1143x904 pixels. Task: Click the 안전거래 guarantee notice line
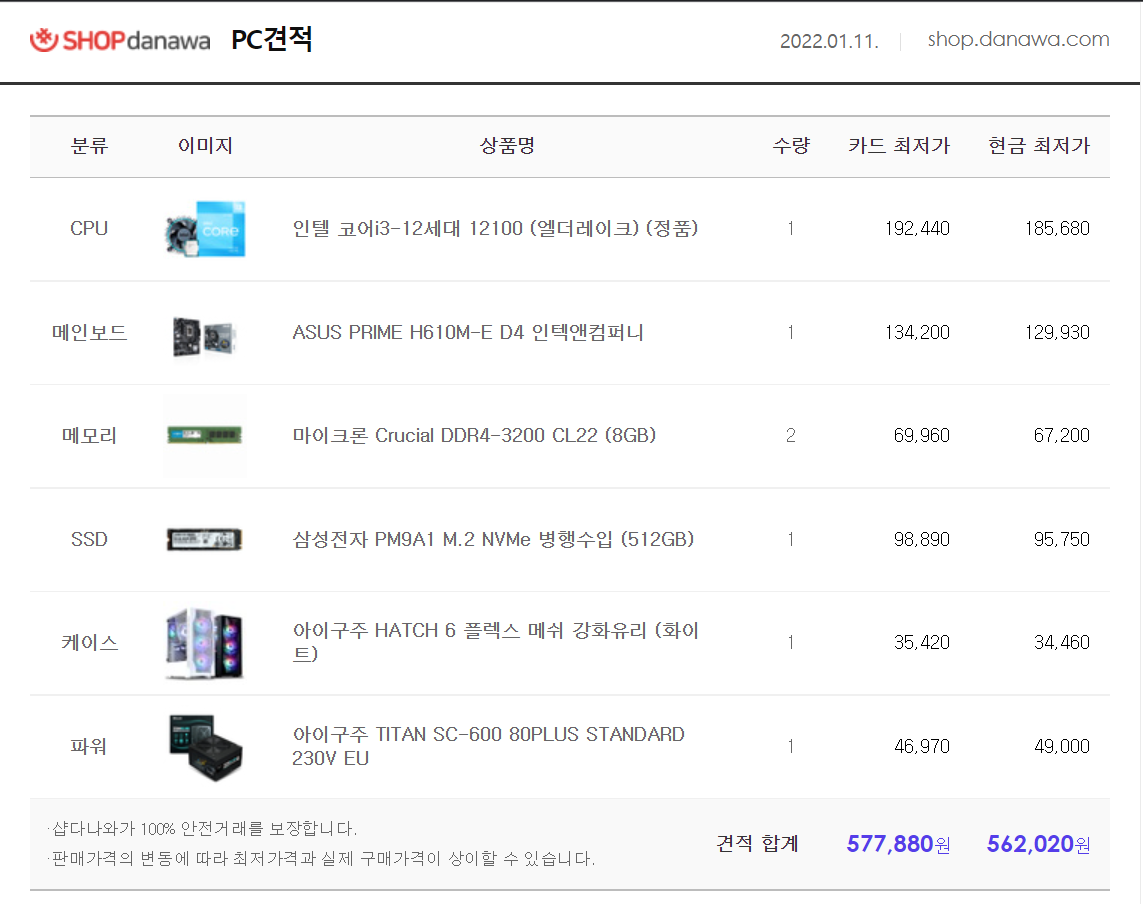[x=203, y=829]
